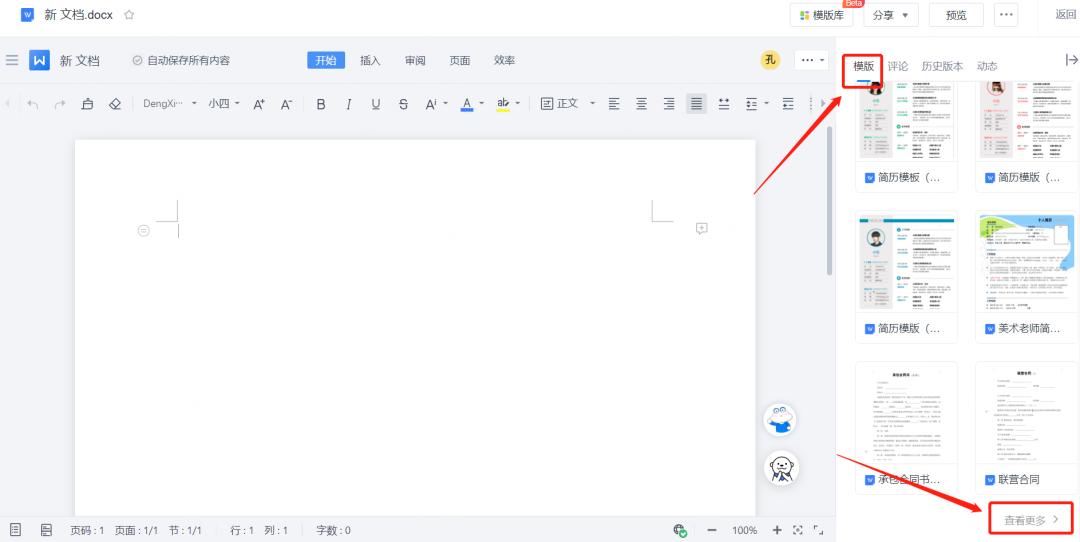
Task: Click the indent icon at toolbar end
Action: (788, 104)
